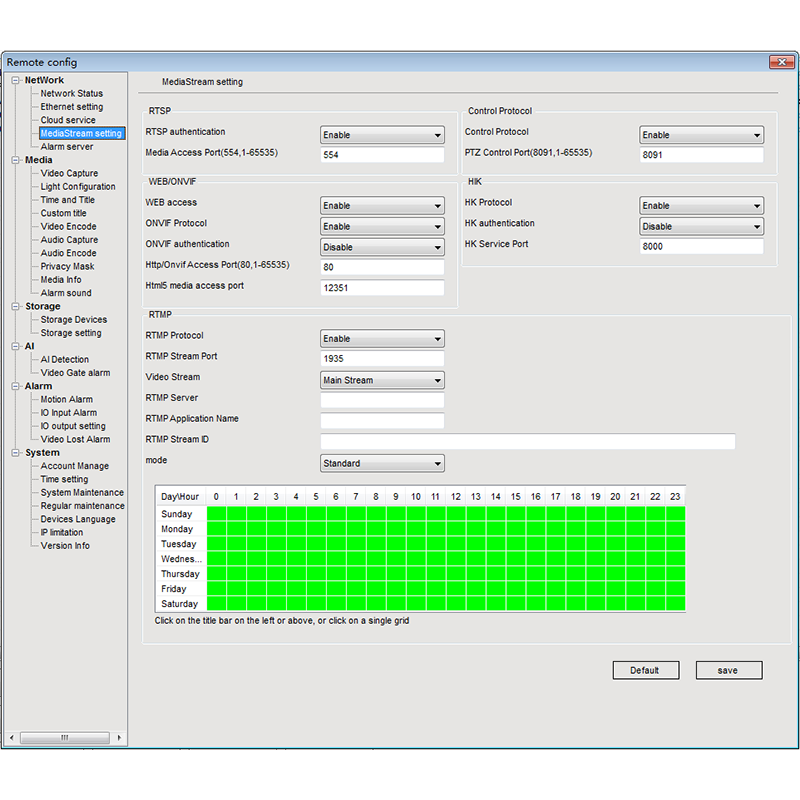Save the media stream settings
Image resolution: width=800 pixels, height=800 pixels.
(729, 670)
